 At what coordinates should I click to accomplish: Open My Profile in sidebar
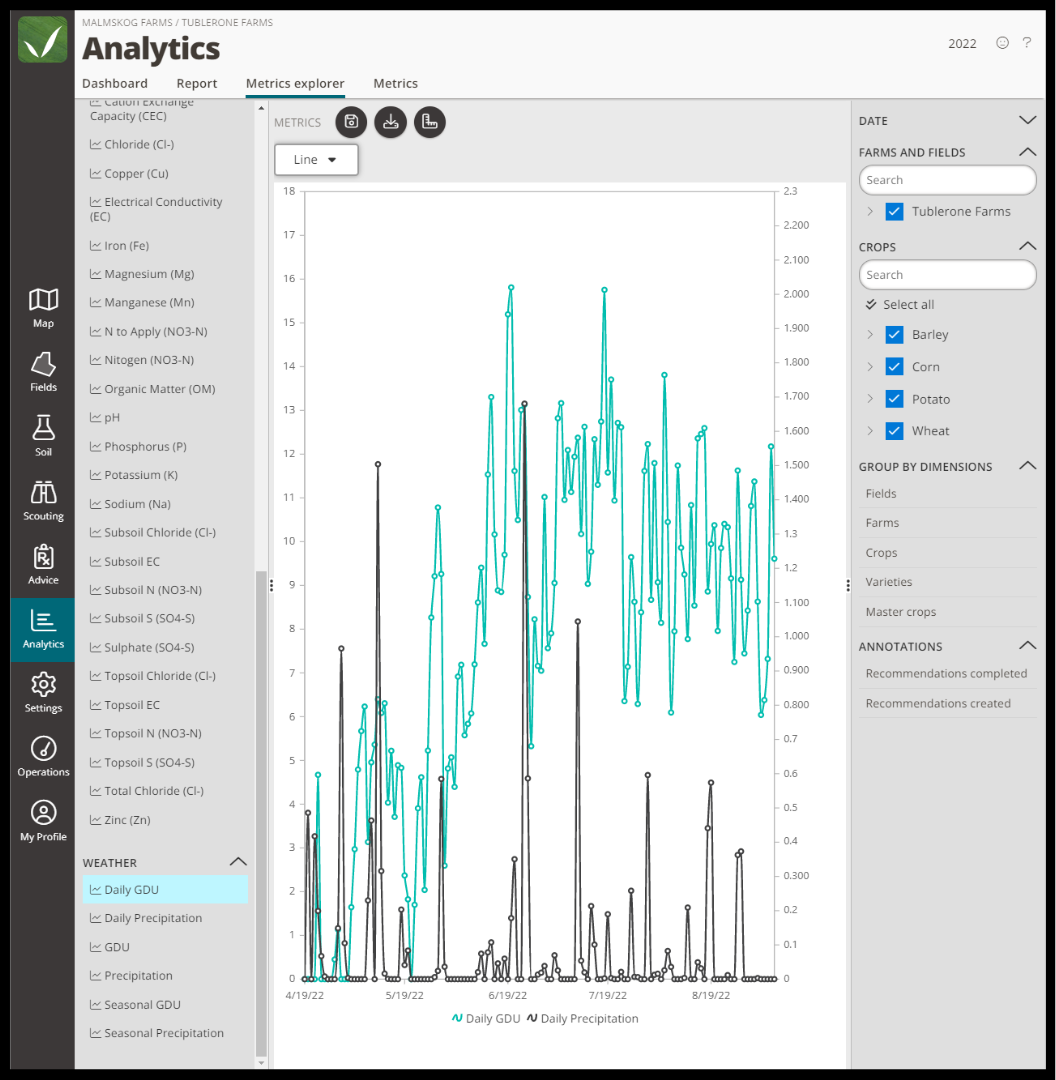43,822
